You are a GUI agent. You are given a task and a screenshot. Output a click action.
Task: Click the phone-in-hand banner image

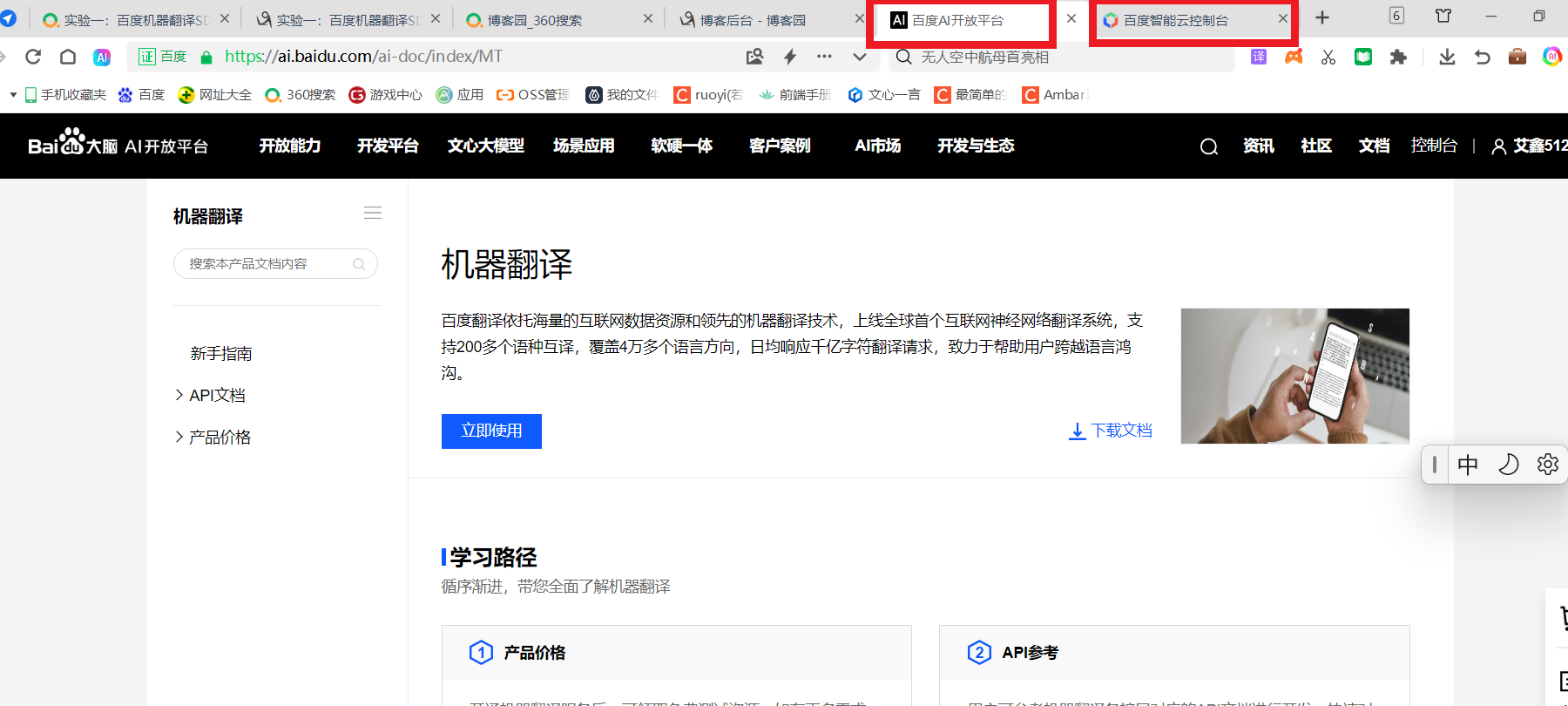tap(1295, 376)
